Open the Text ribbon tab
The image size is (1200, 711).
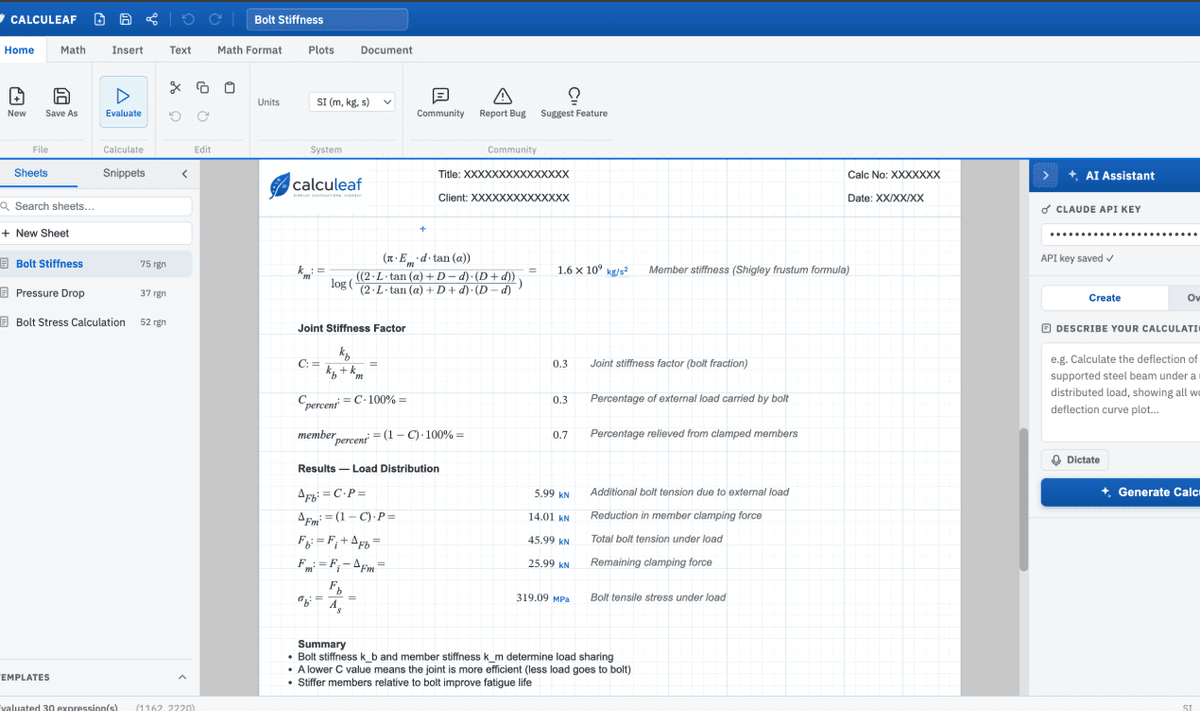pyautogui.click(x=180, y=50)
